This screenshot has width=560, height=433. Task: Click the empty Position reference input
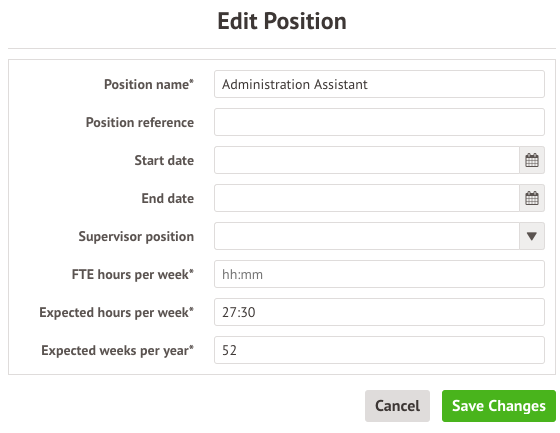pyautogui.click(x=379, y=122)
